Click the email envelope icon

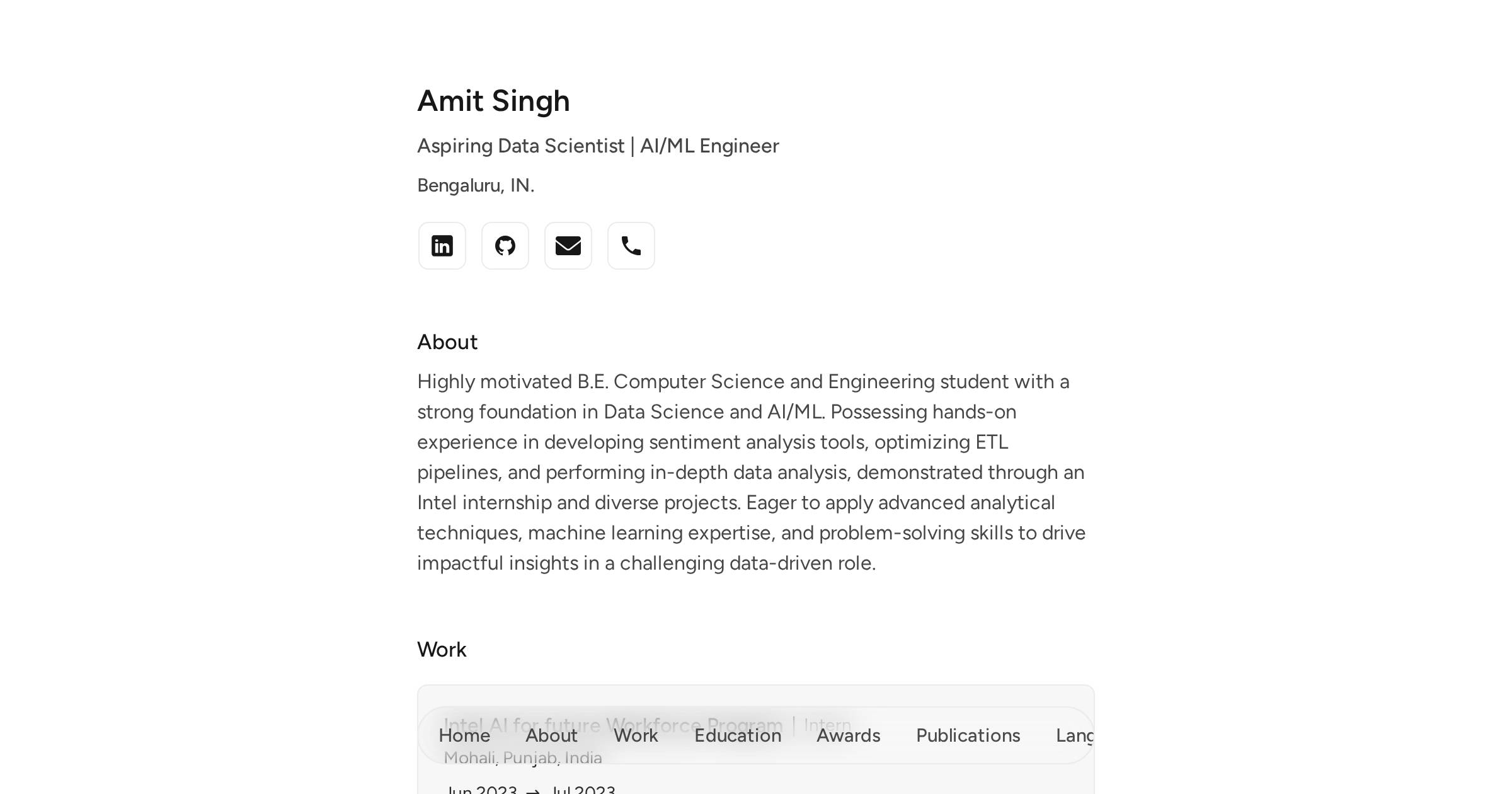click(x=568, y=246)
